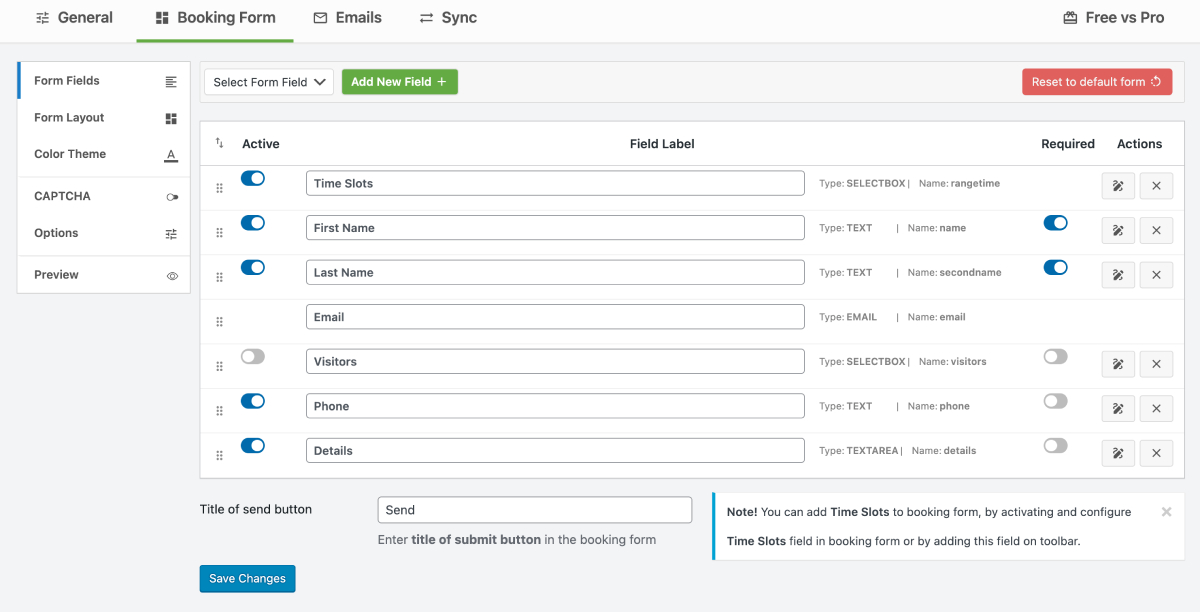
Task: Click the 'Name: rangetime' text
Action: point(960,184)
